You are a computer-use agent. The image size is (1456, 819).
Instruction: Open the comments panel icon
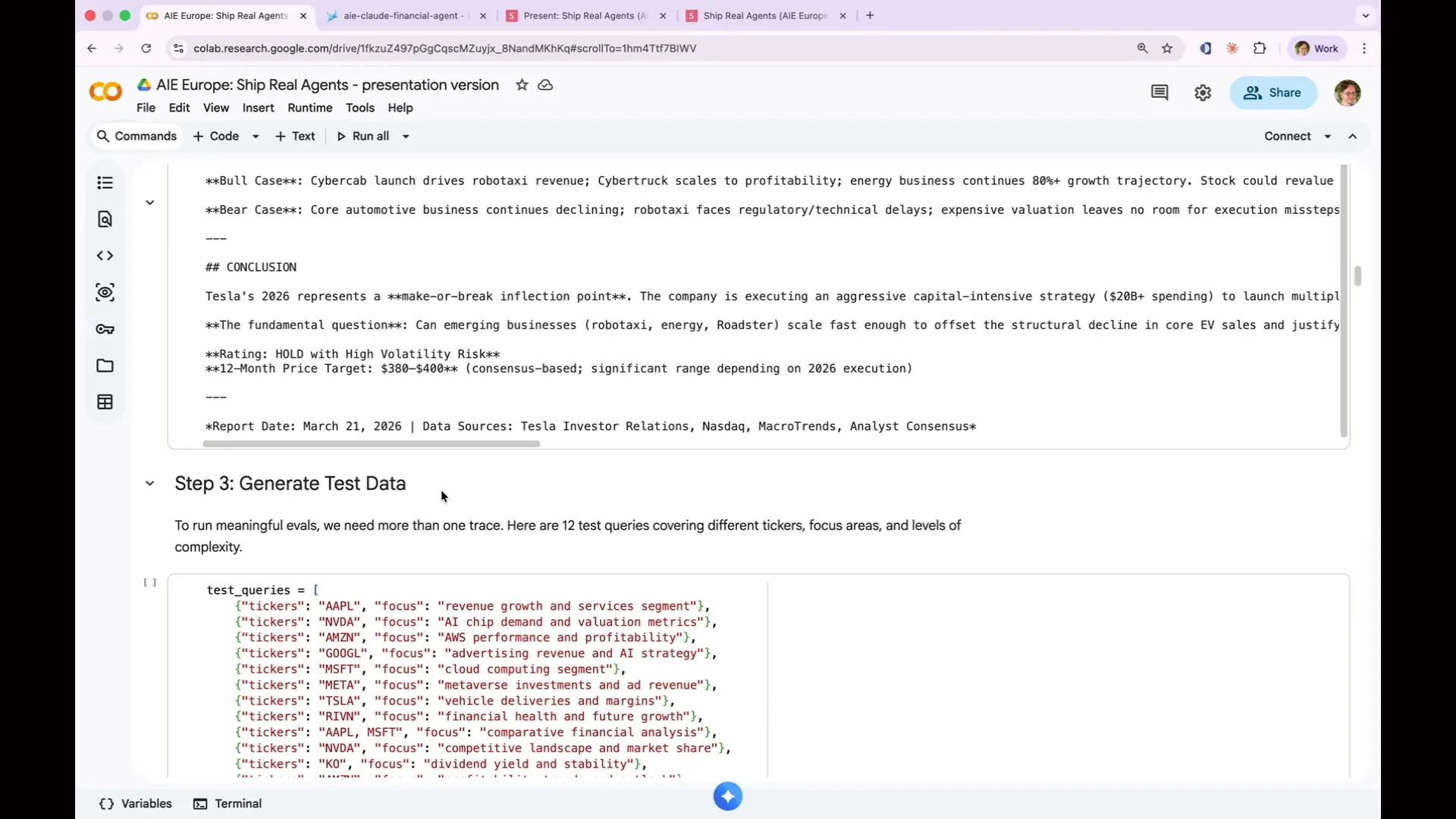(1159, 93)
